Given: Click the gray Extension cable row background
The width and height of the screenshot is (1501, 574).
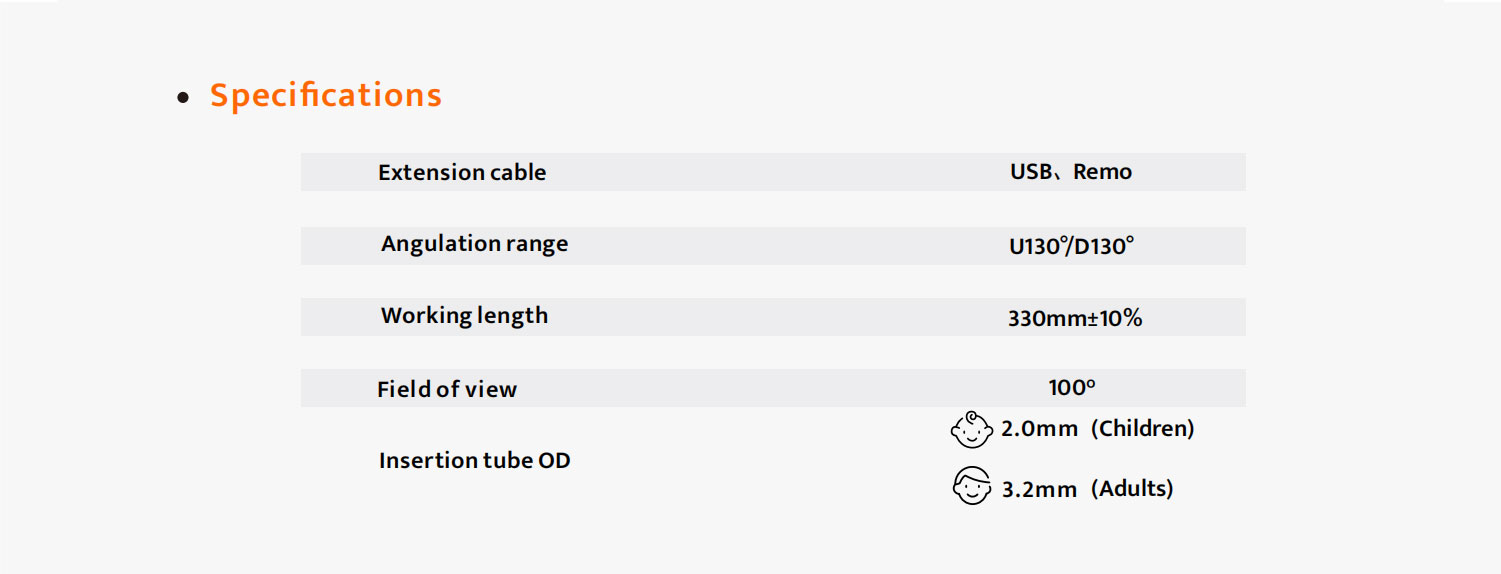Looking at the screenshot, I should (773, 172).
